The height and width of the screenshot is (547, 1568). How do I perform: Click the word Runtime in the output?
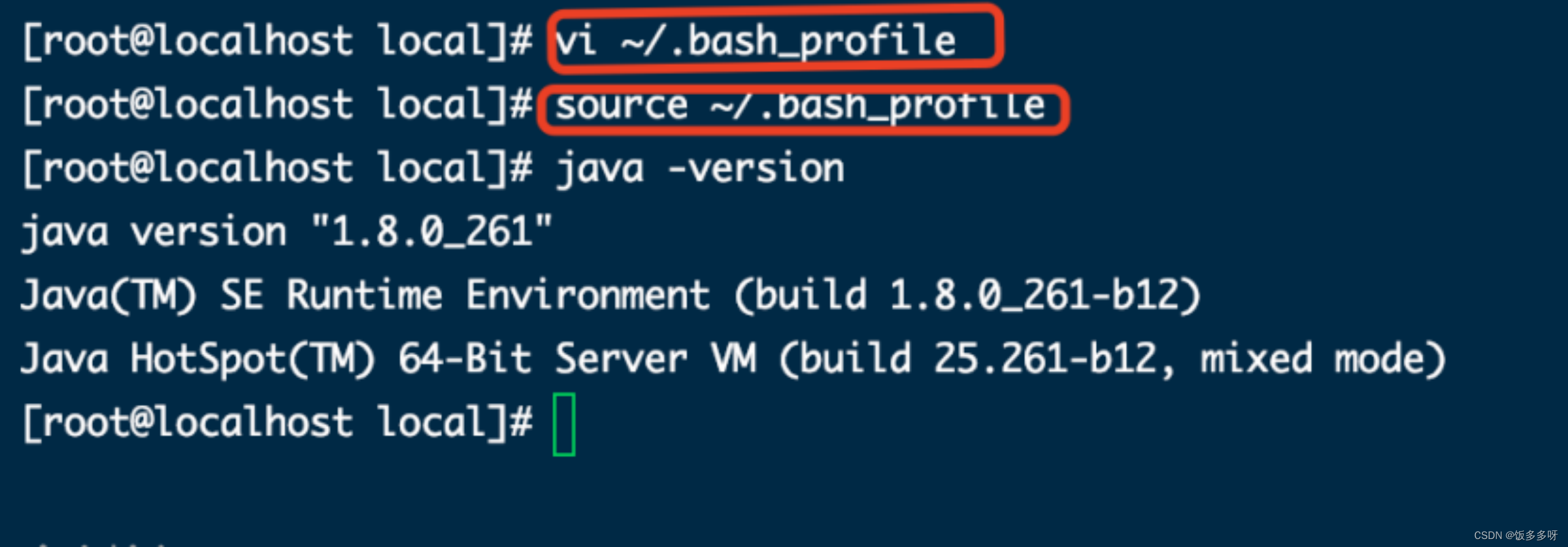click(x=364, y=296)
